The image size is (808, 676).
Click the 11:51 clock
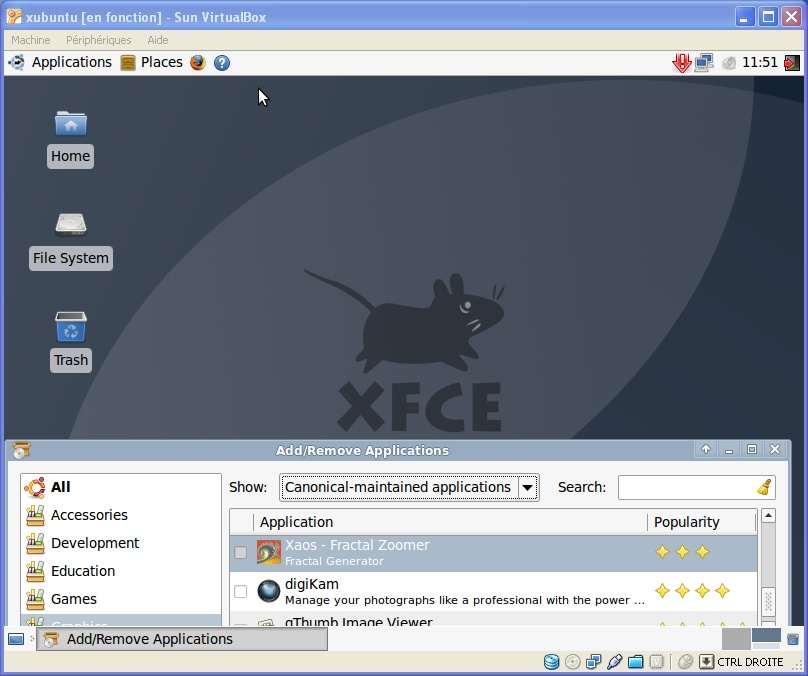[760, 62]
